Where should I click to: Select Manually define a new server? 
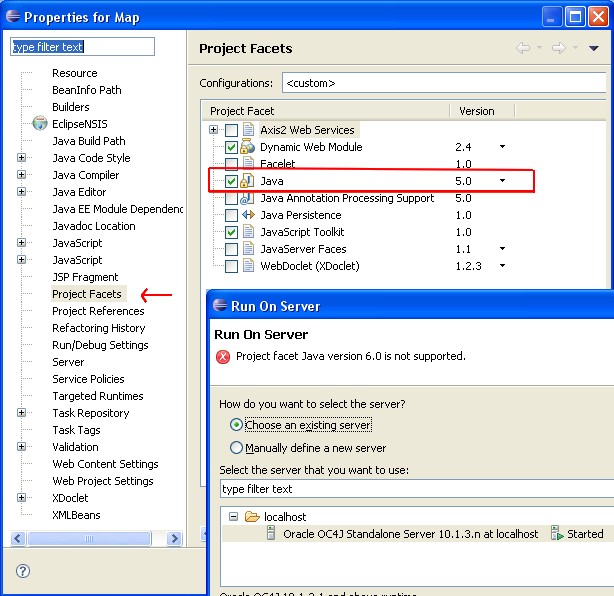[236, 448]
